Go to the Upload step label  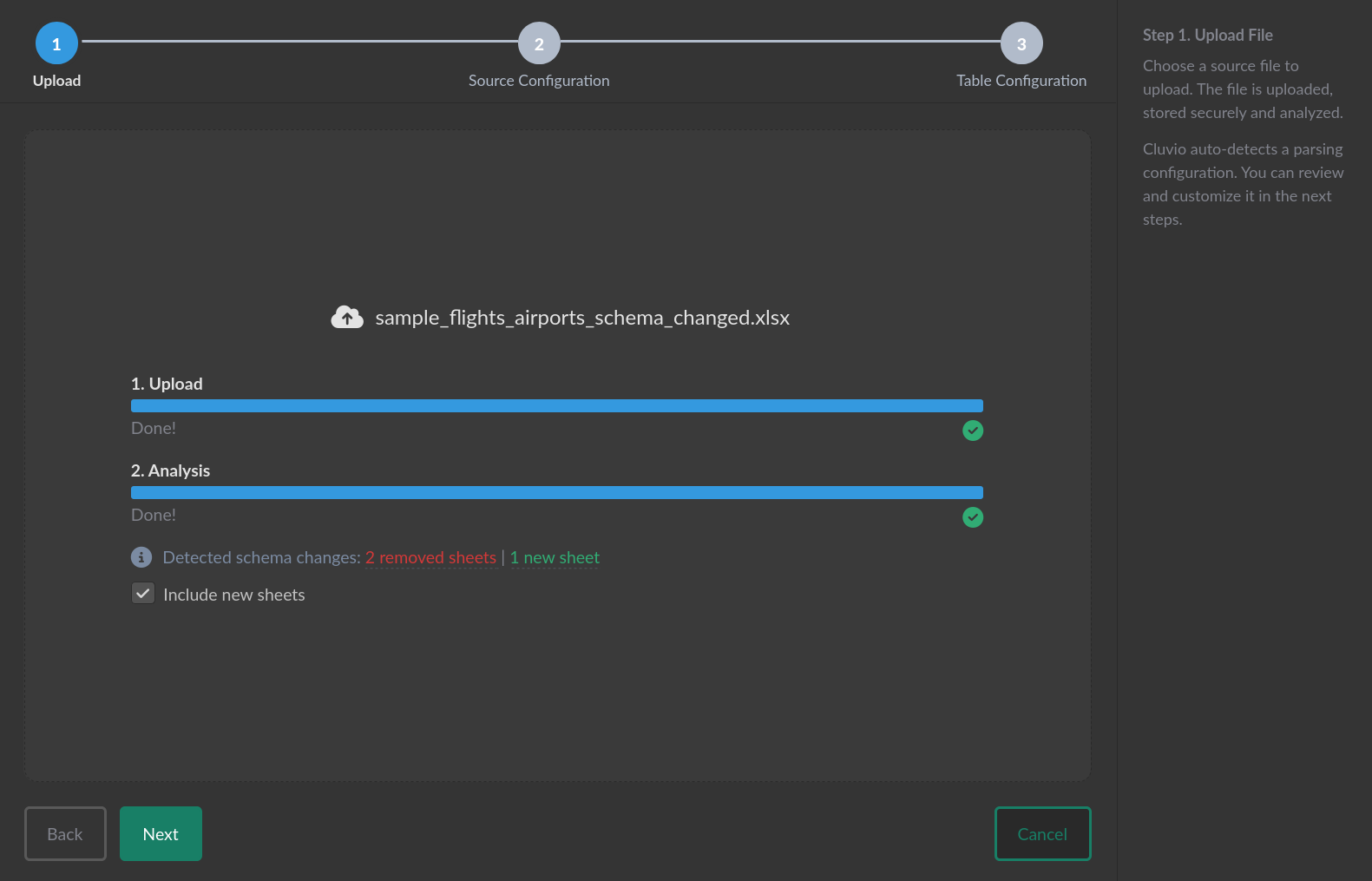pos(56,81)
